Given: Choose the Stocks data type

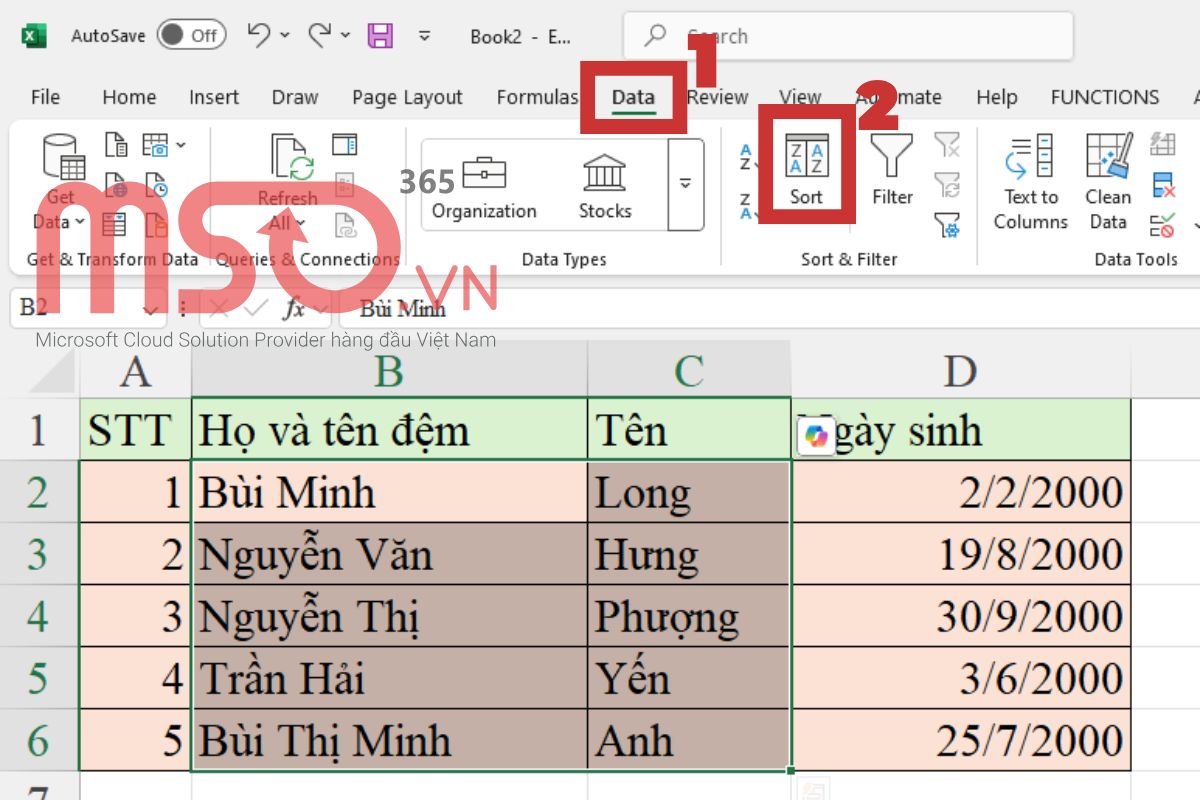Looking at the screenshot, I should coord(605,186).
